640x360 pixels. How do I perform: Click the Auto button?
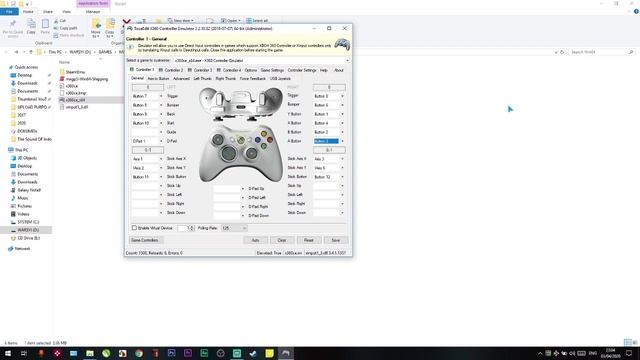click(256, 240)
